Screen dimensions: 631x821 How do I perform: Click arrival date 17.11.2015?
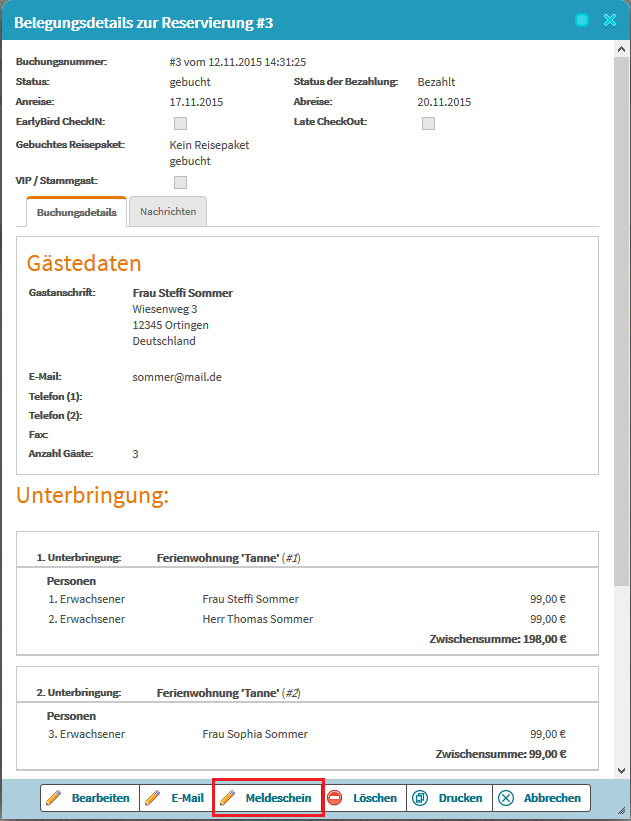point(196,102)
